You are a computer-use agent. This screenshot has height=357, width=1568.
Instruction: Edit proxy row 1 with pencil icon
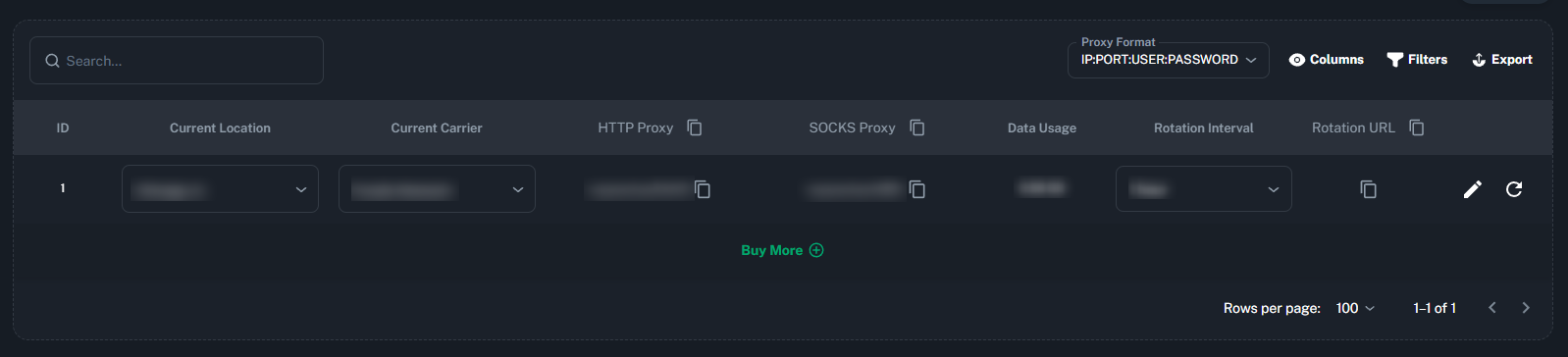pyautogui.click(x=1473, y=189)
